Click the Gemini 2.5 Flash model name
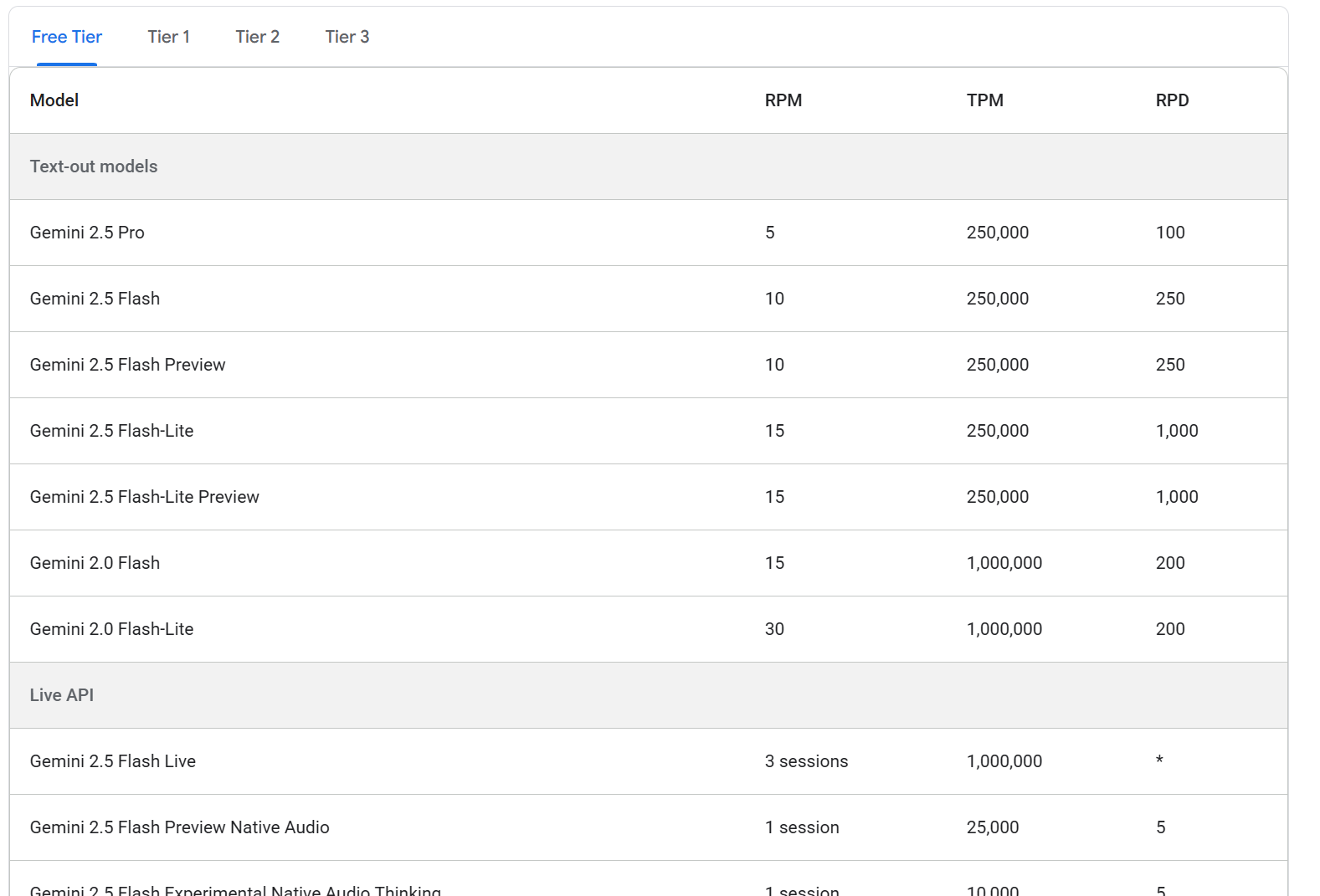 [x=95, y=299]
